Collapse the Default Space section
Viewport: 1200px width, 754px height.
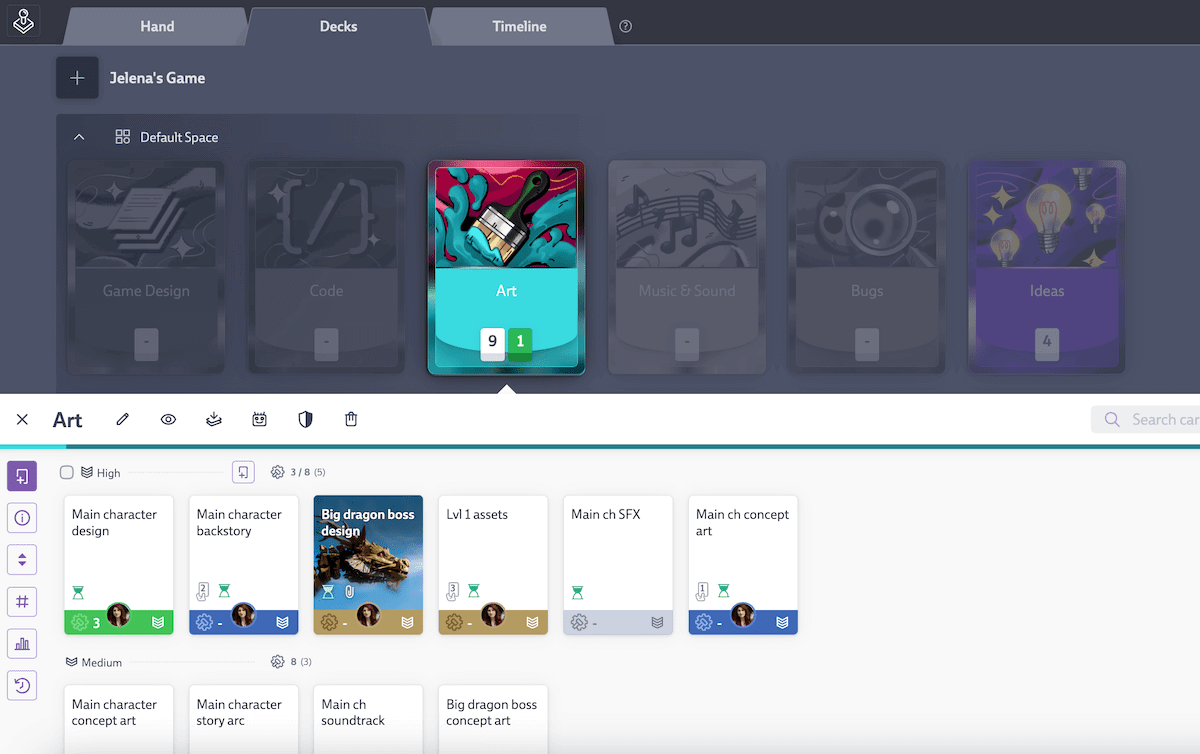pyautogui.click(x=79, y=136)
